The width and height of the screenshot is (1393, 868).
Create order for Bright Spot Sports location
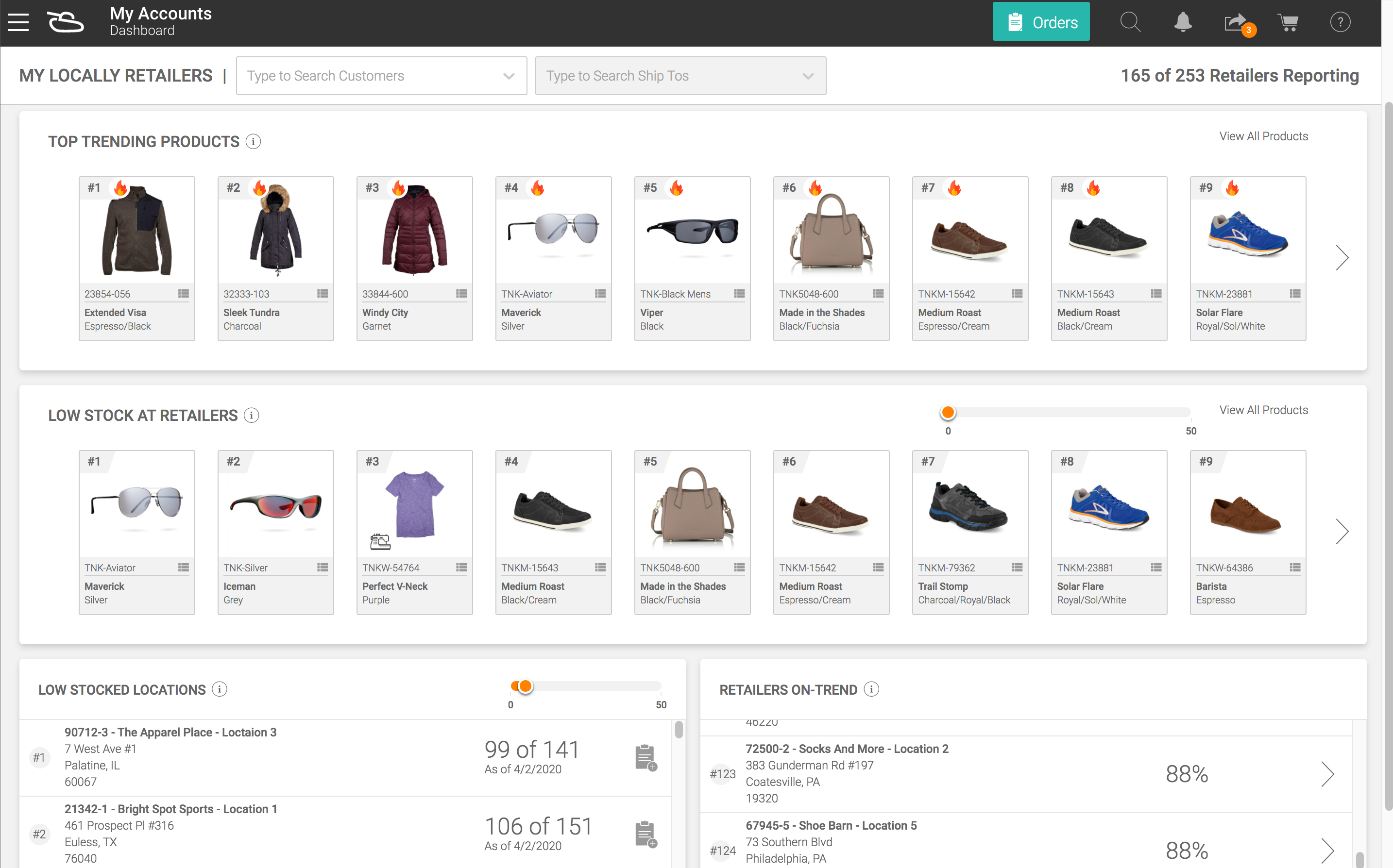point(646,834)
